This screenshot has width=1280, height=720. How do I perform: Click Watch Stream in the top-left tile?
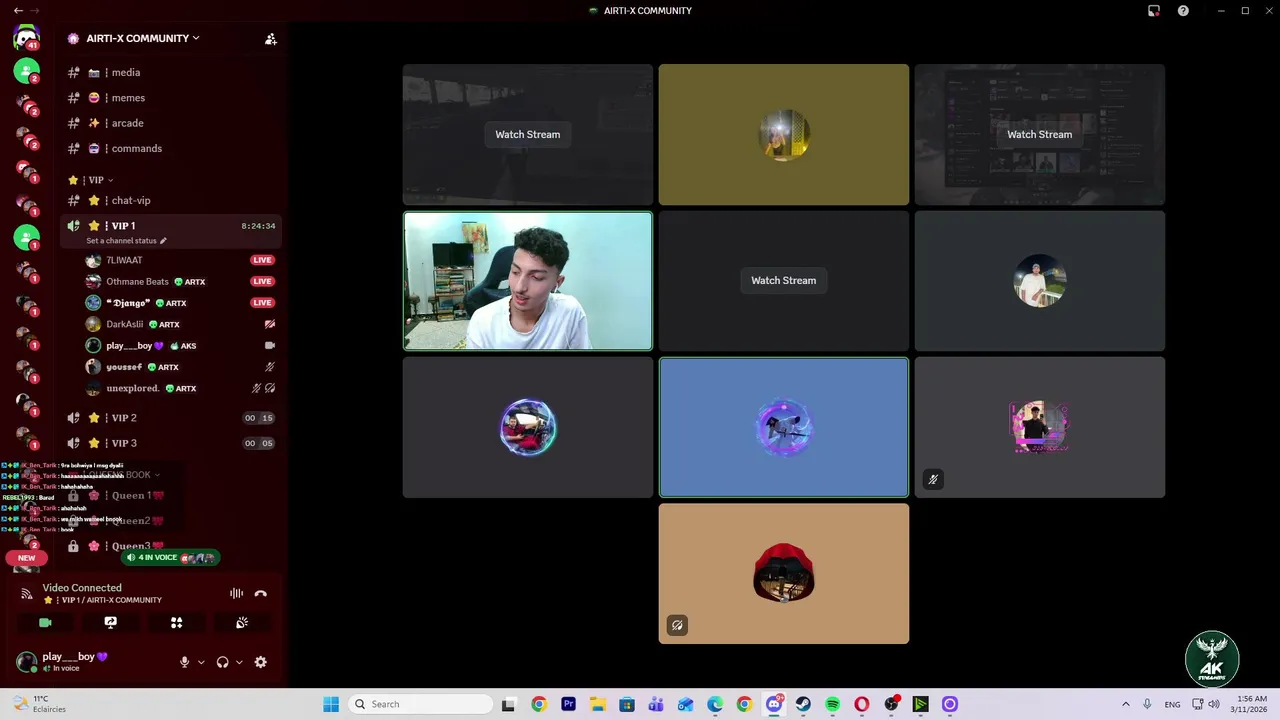coord(527,134)
